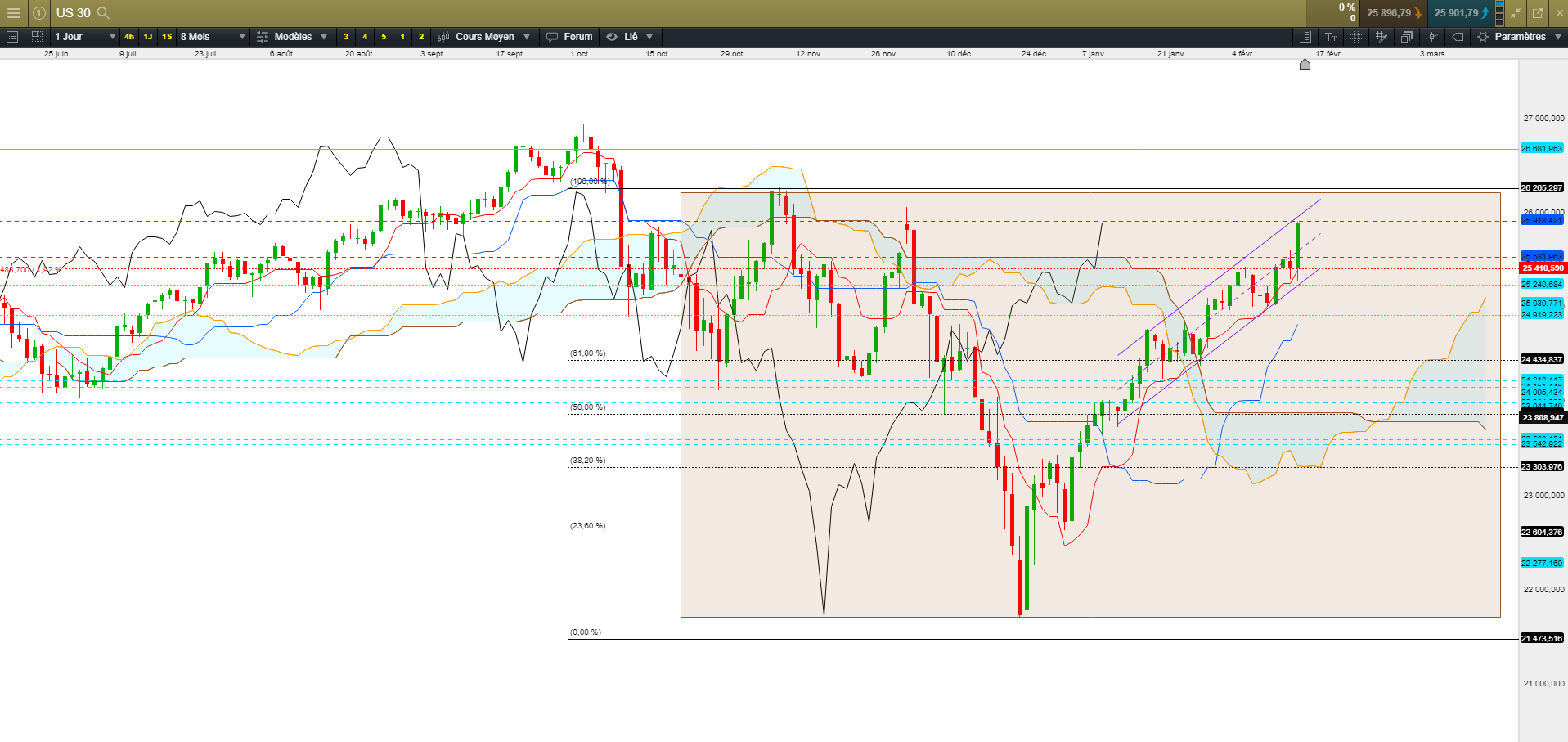Screen dimensions: 1568x742
Task: Click the (38,20 %) Fibonacci label
Action: point(587,461)
